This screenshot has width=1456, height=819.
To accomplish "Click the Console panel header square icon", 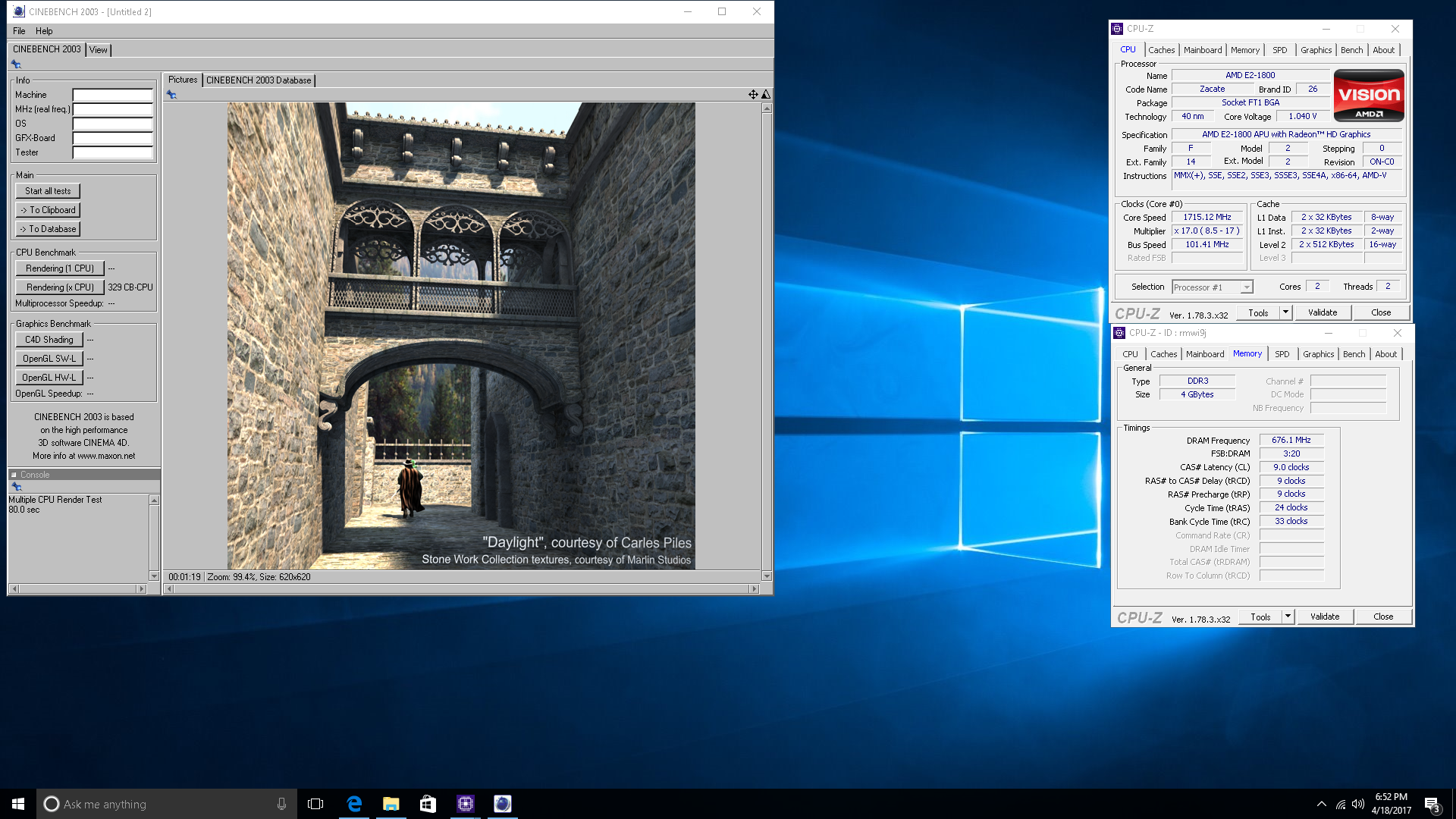I will click(14, 475).
